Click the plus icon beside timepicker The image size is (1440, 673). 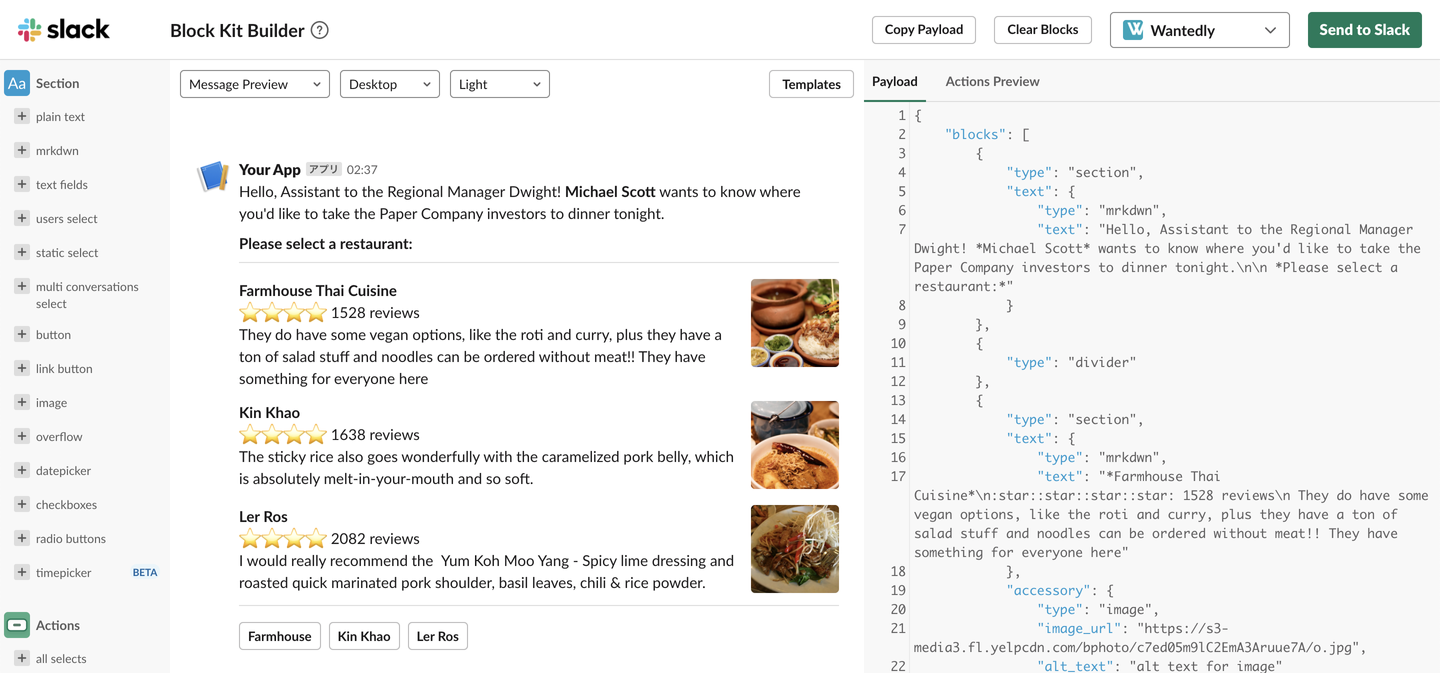[x=21, y=572]
